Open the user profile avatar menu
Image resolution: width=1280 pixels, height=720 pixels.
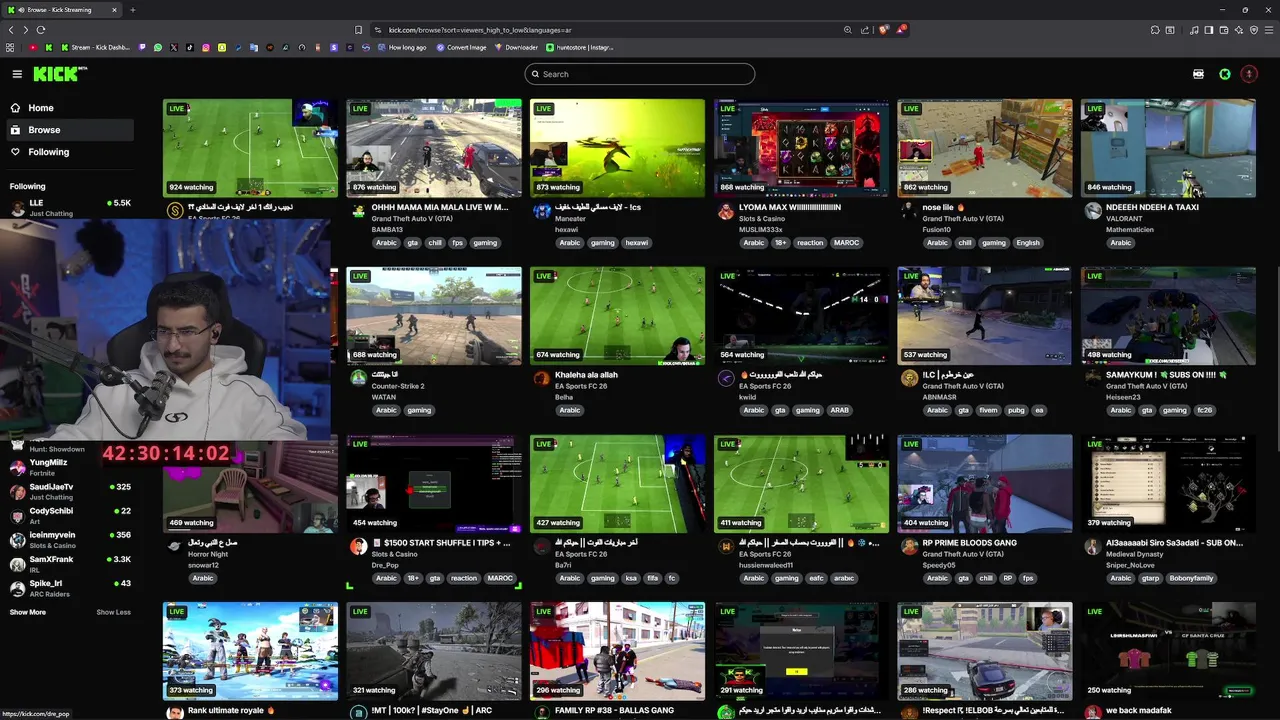(x=1249, y=74)
